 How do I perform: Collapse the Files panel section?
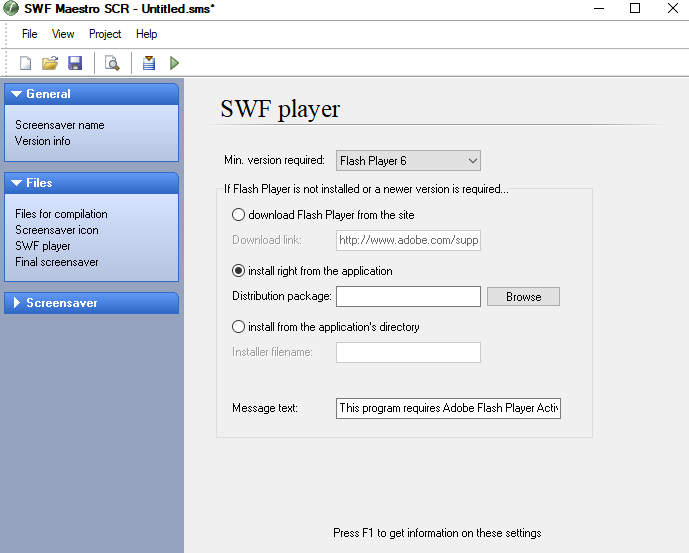point(17,183)
